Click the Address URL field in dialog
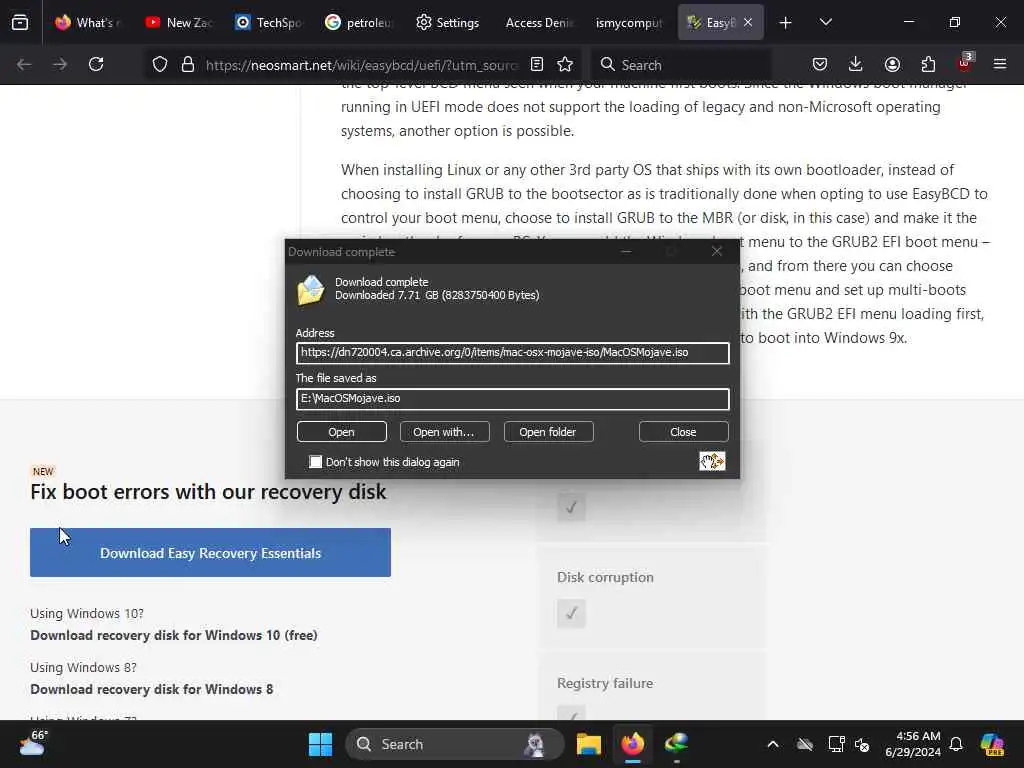The height and width of the screenshot is (768, 1024). pyautogui.click(x=513, y=353)
